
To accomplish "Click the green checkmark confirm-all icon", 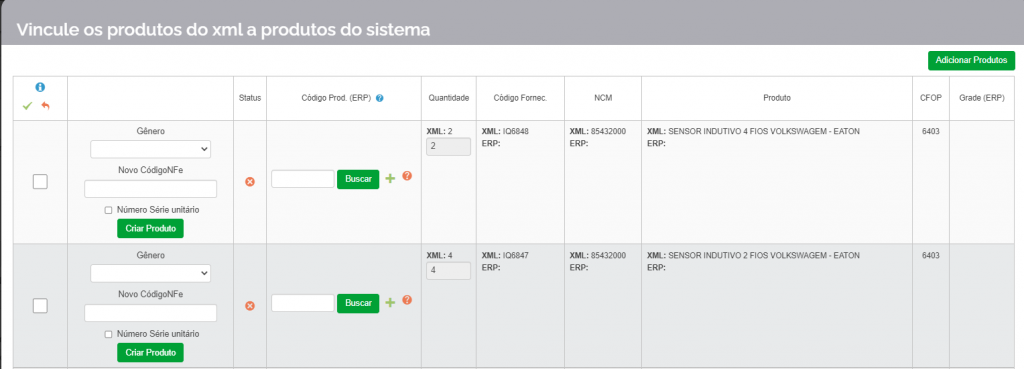I will click(x=27, y=106).
